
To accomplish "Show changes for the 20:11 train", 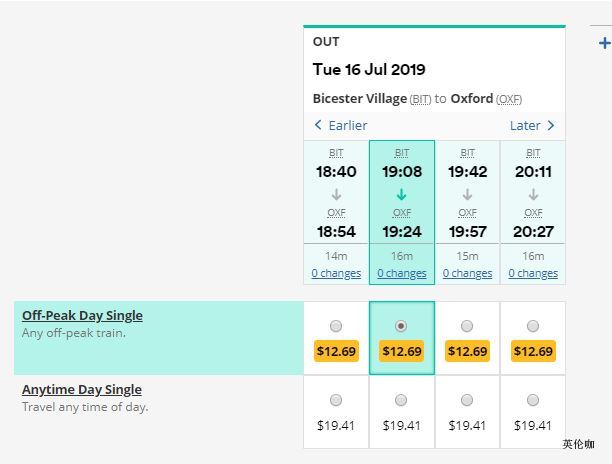I will pyautogui.click(x=533, y=273).
